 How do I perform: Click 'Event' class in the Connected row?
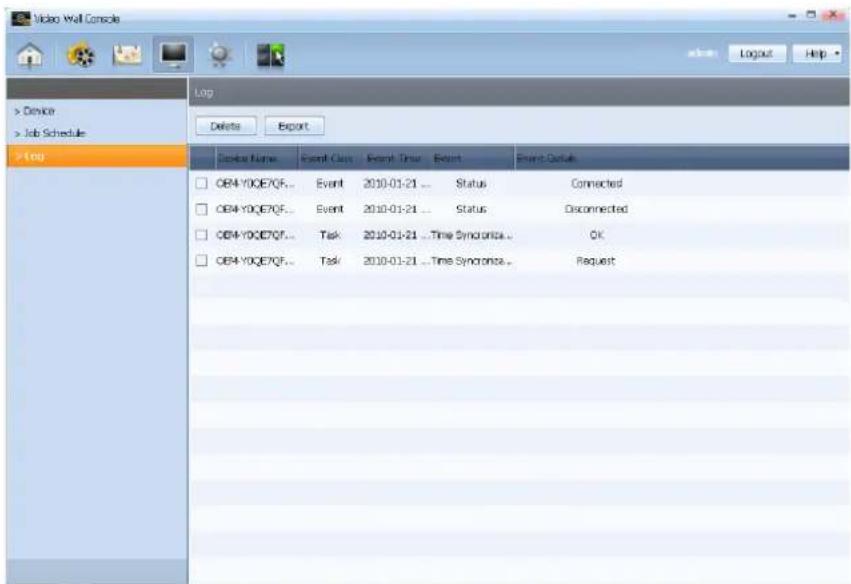(330, 183)
